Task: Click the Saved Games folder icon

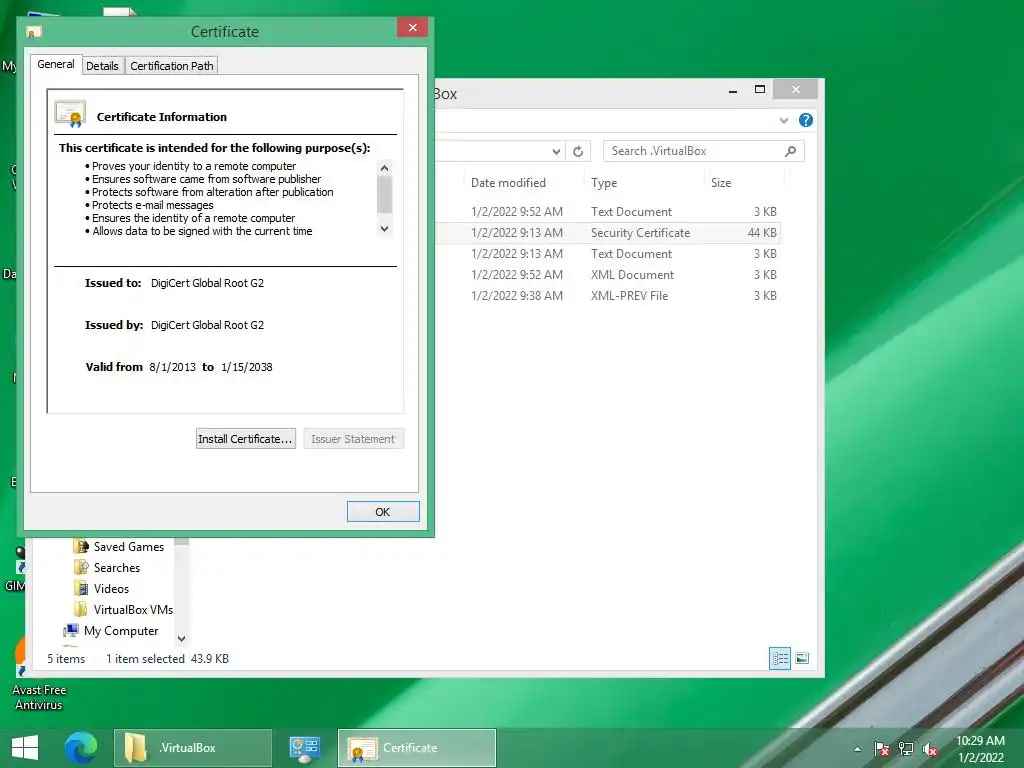Action: (x=81, y=547)
